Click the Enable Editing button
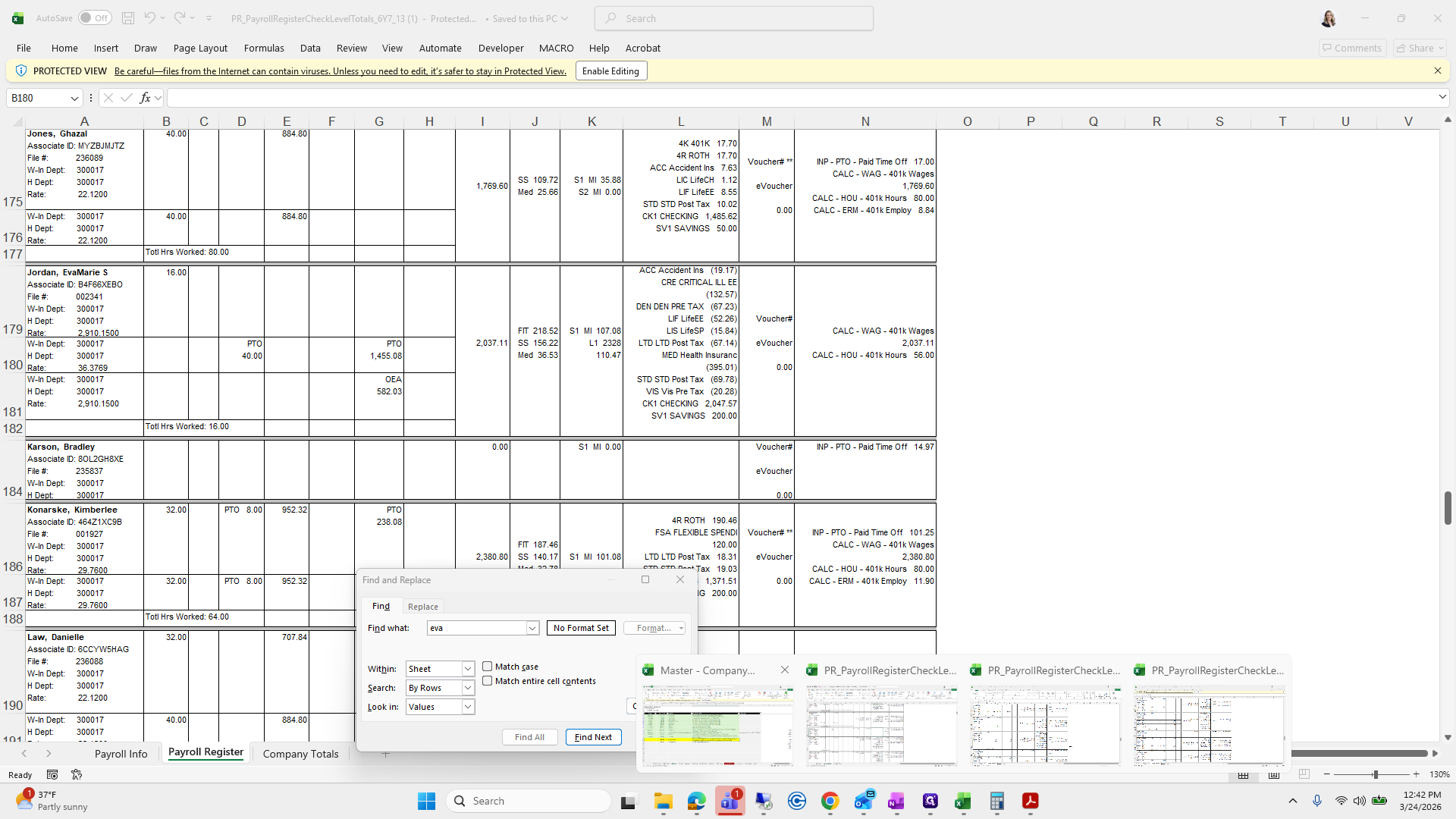Image resolution: width=1456 pixels, height=819 pixels. [x=610, y=71]
